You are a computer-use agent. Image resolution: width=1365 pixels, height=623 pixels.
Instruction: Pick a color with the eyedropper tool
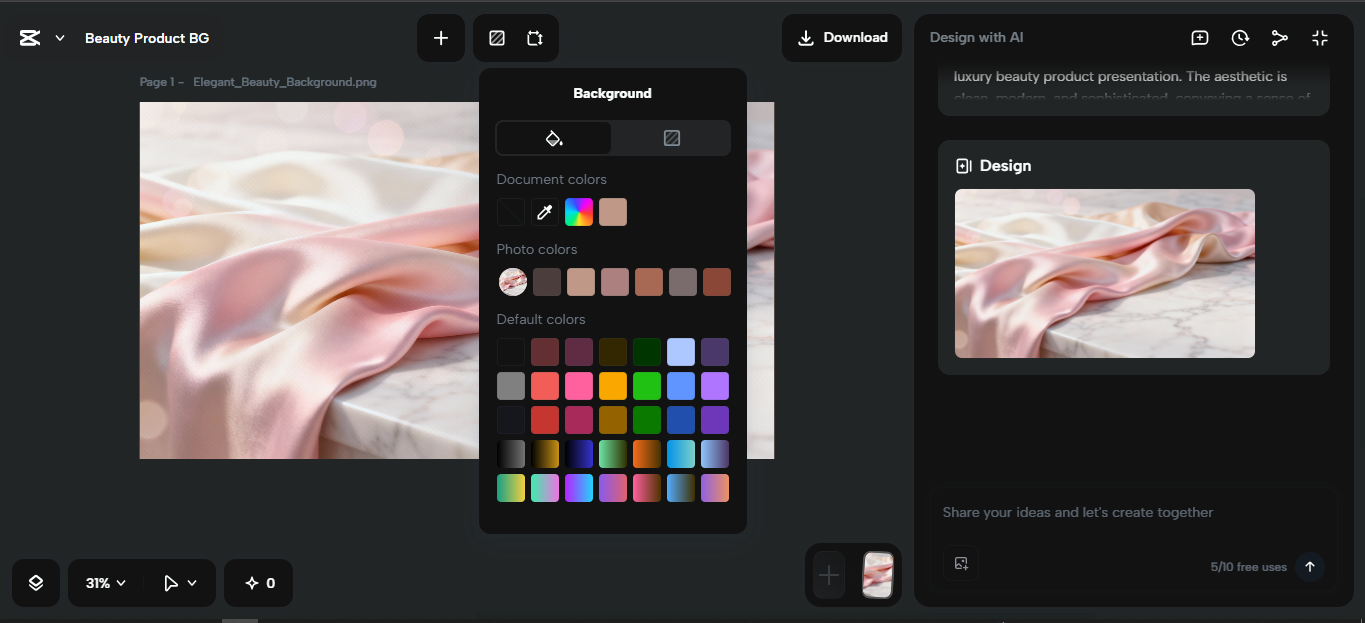pyautogui.click(x=545, y=211)
